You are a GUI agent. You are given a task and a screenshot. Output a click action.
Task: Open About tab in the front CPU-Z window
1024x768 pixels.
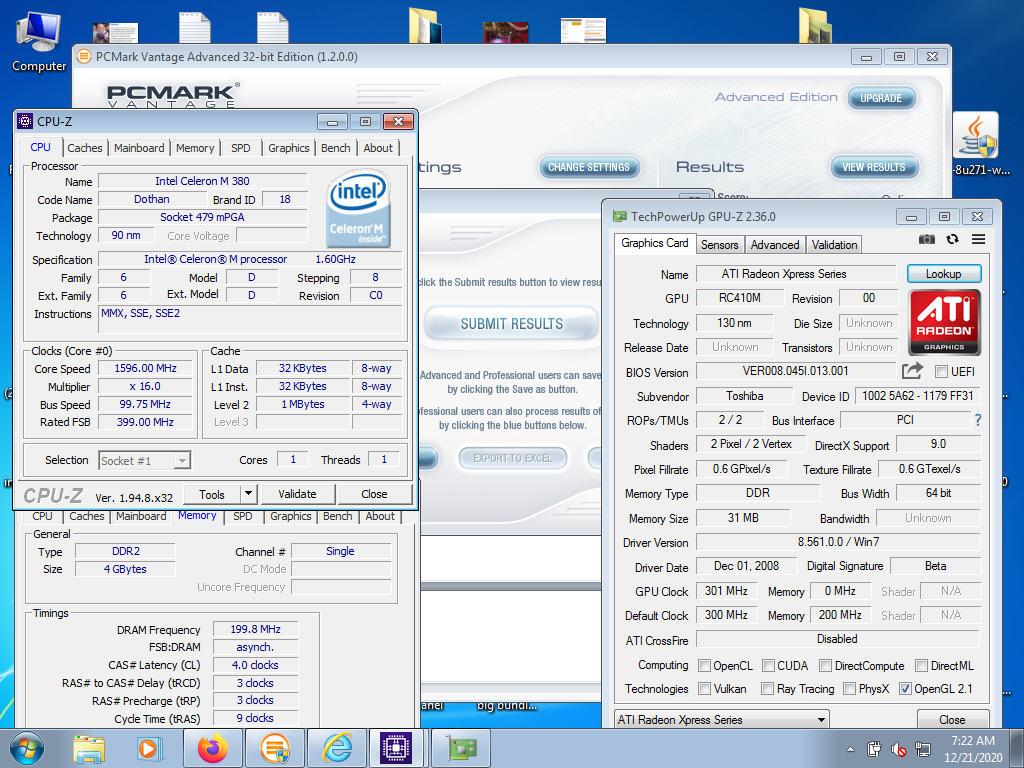click(x=378, y=148)
